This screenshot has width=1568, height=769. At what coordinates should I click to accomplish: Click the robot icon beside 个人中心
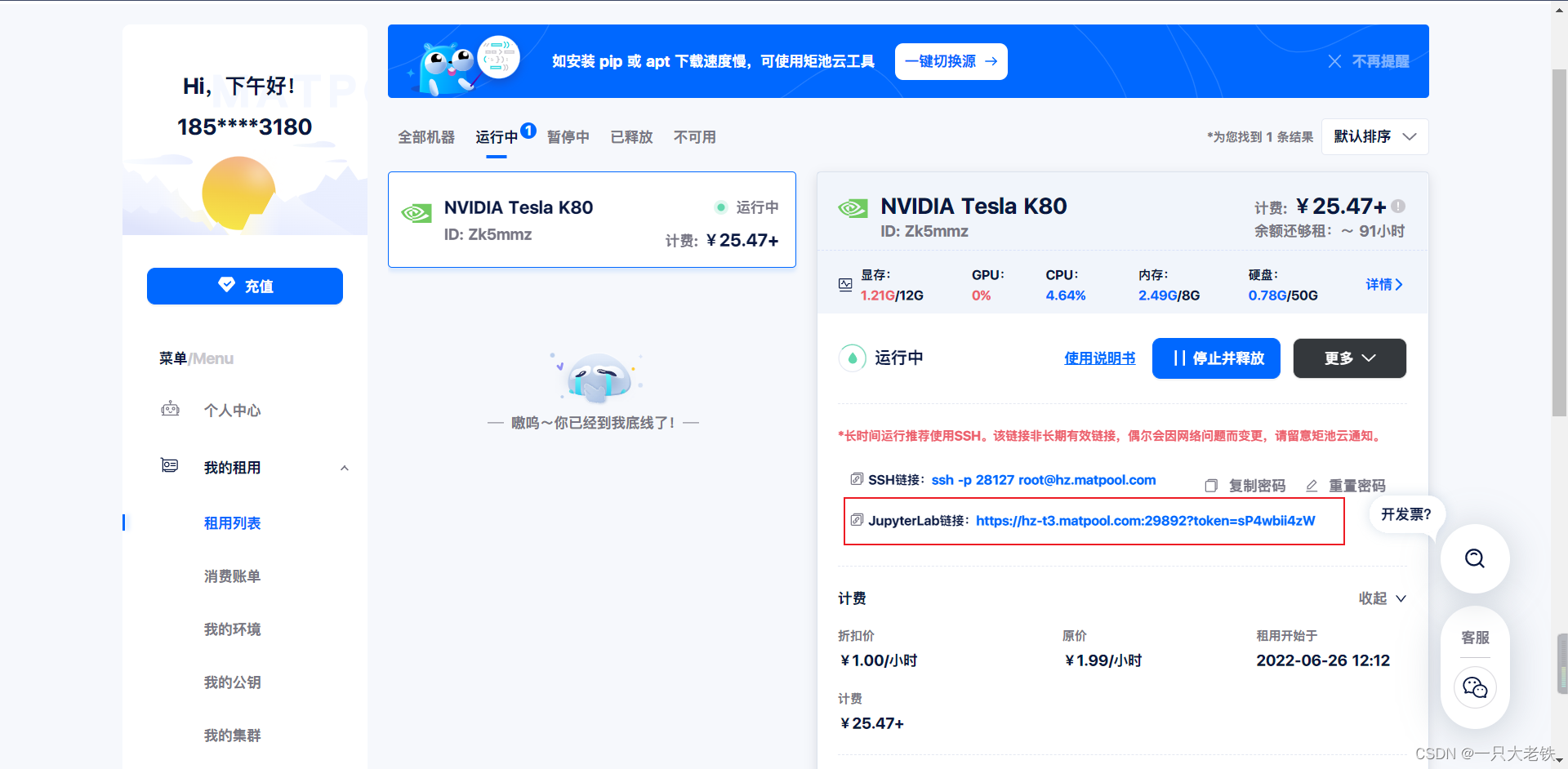click(170, 408)
